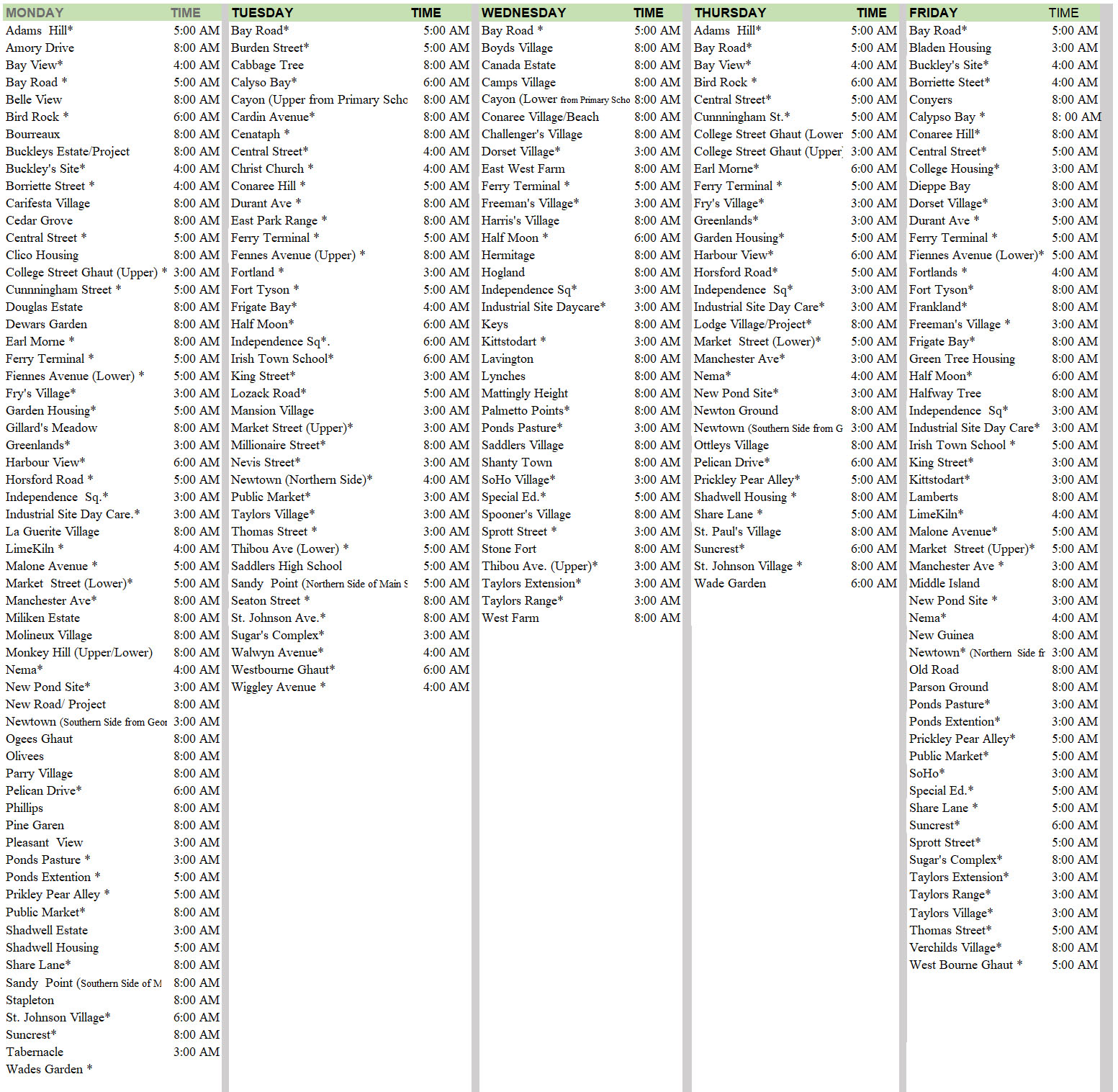Select Conaree Village/Beach cell
This screenshot has width=1118, height=1092.
point(540,117)
